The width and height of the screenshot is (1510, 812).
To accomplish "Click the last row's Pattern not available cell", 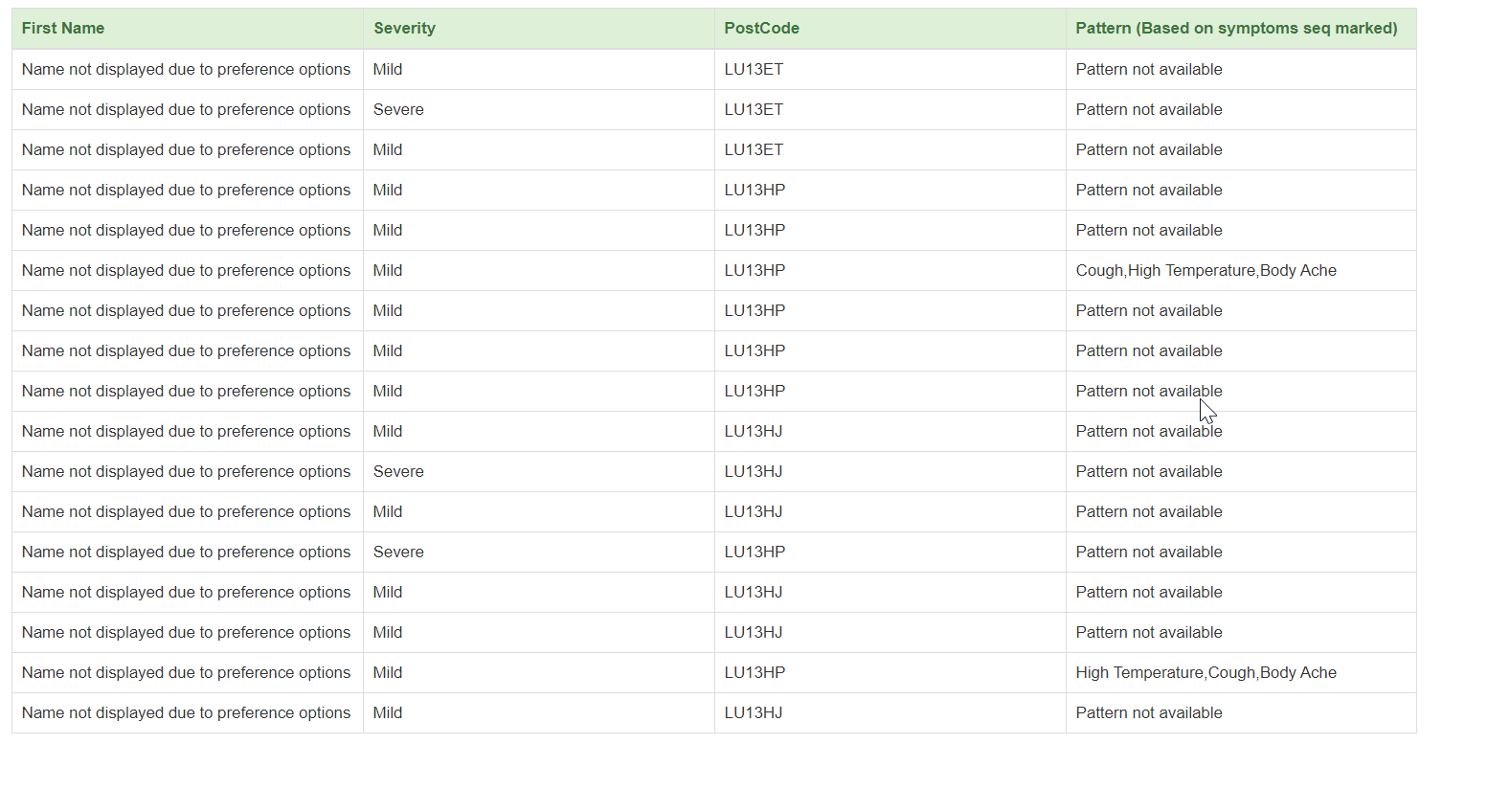I will click(x=1241, y=713).
